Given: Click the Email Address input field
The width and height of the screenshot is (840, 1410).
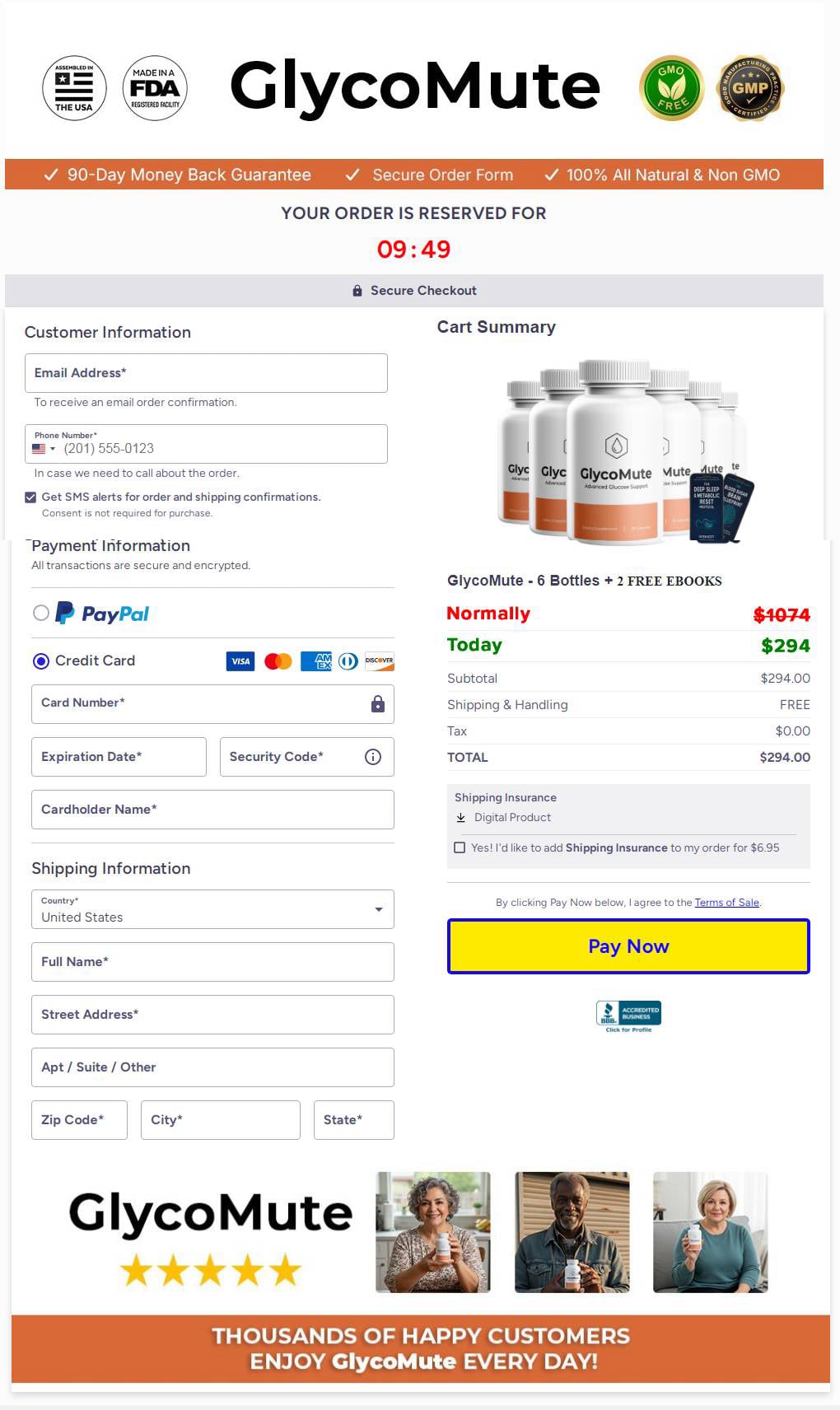Looking at the screenshot, I should click(206, 372).
